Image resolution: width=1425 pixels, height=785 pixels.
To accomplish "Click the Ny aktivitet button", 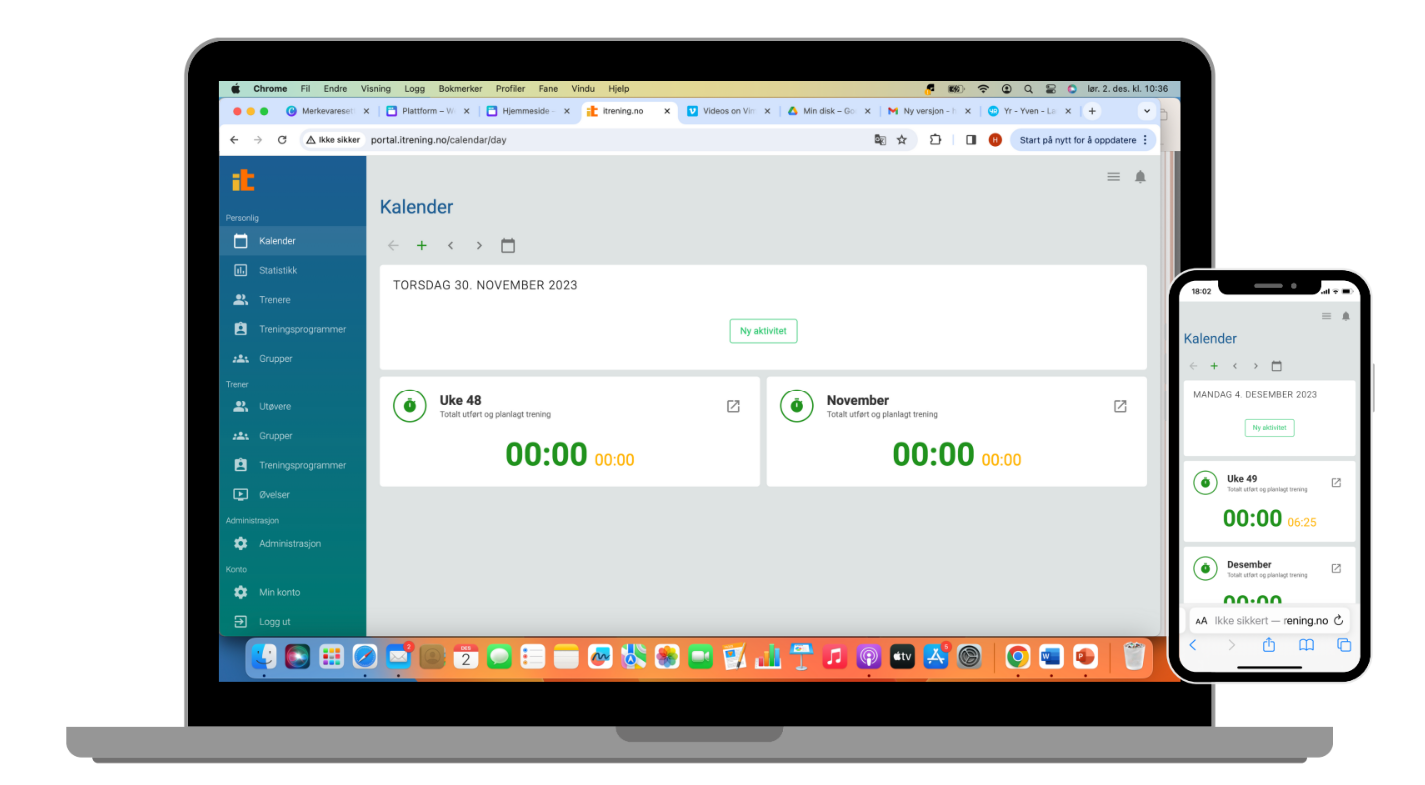I will (x=763, y=331).
